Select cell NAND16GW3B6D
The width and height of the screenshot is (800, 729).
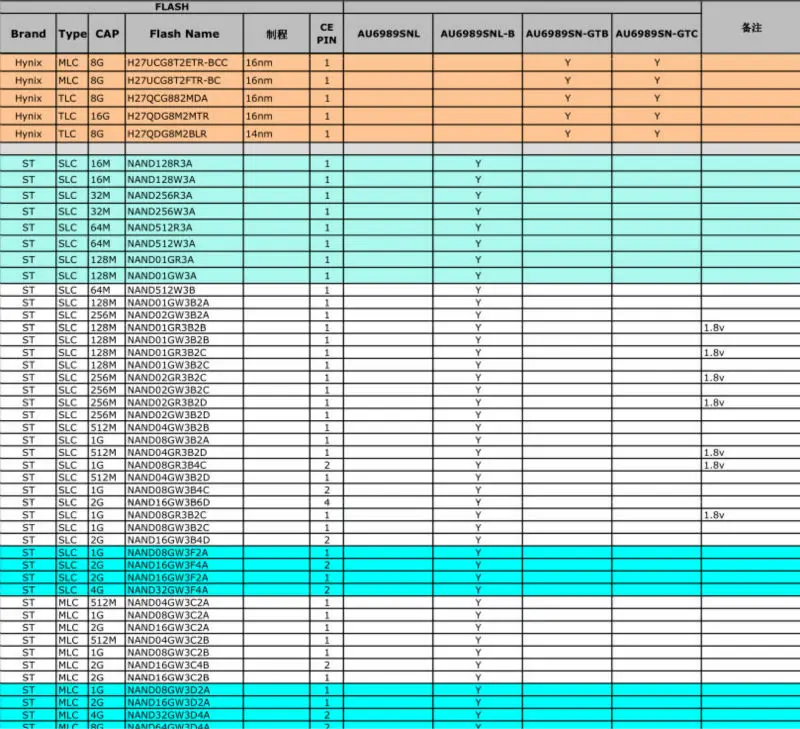[184, 502]
